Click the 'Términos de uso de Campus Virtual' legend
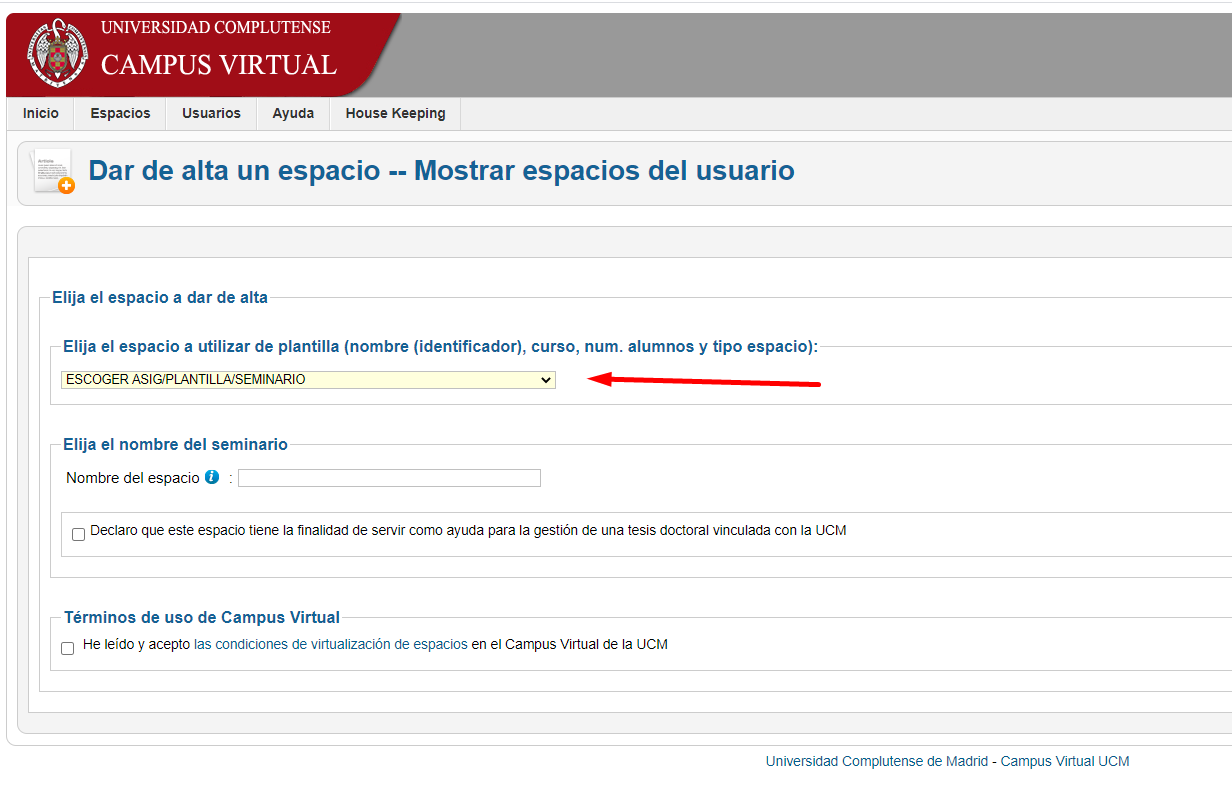1232x804 pixels. pyautogui.click(x=202, y=617)
